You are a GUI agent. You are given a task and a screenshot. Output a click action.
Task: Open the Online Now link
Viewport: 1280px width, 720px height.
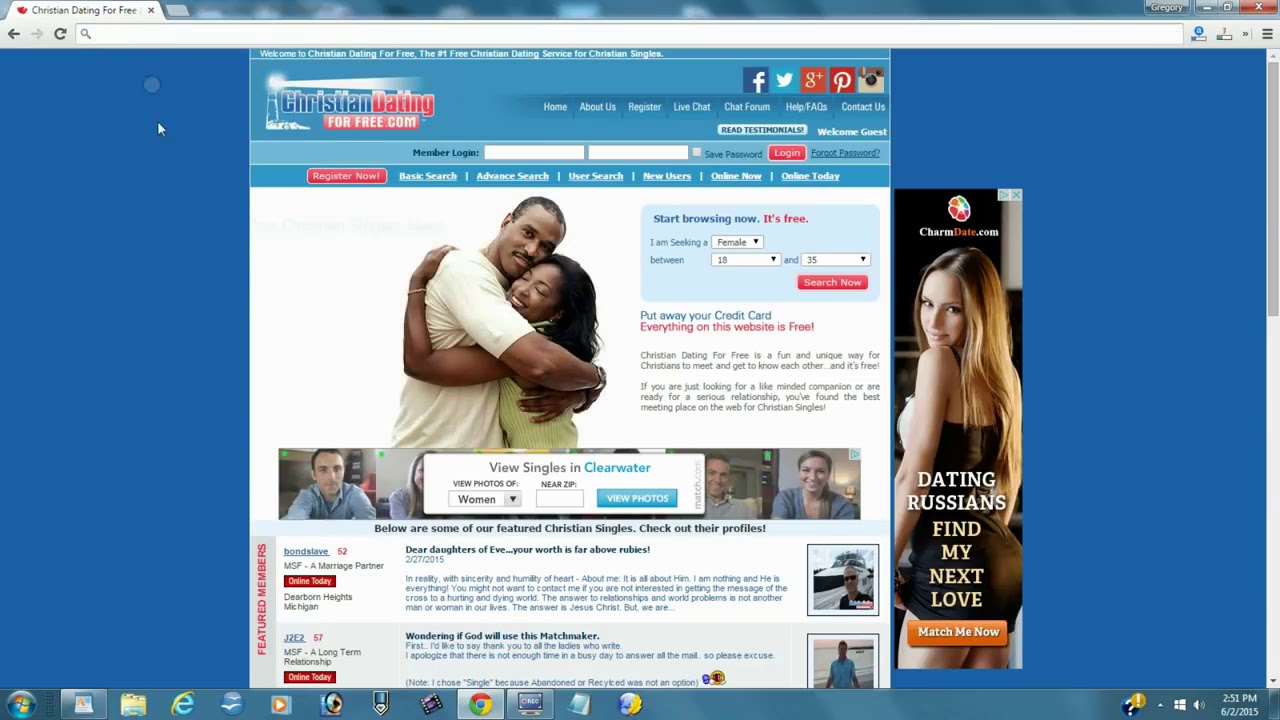tap(736, 176)
